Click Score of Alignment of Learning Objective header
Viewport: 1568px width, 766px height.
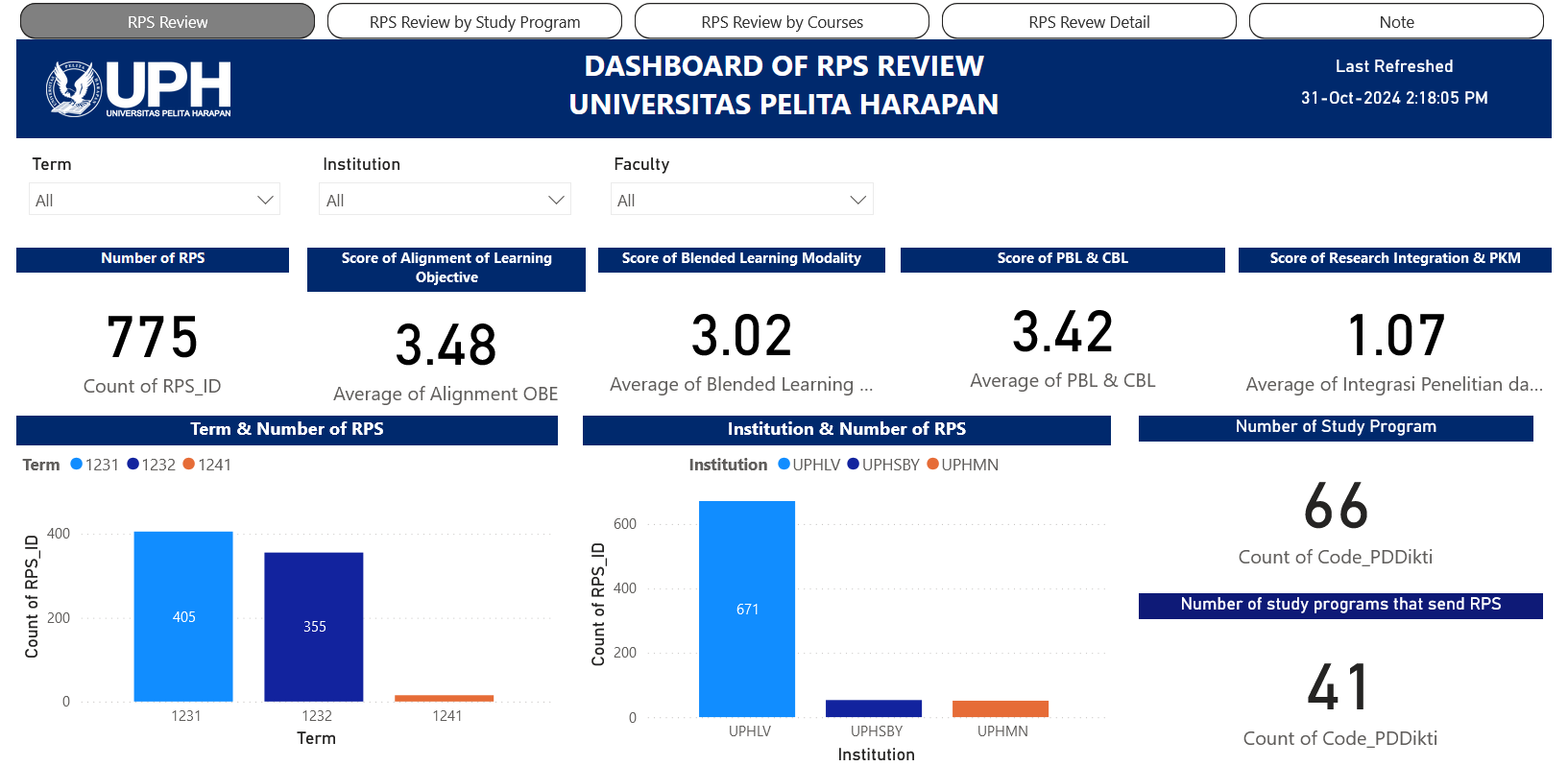click(446, 269)
